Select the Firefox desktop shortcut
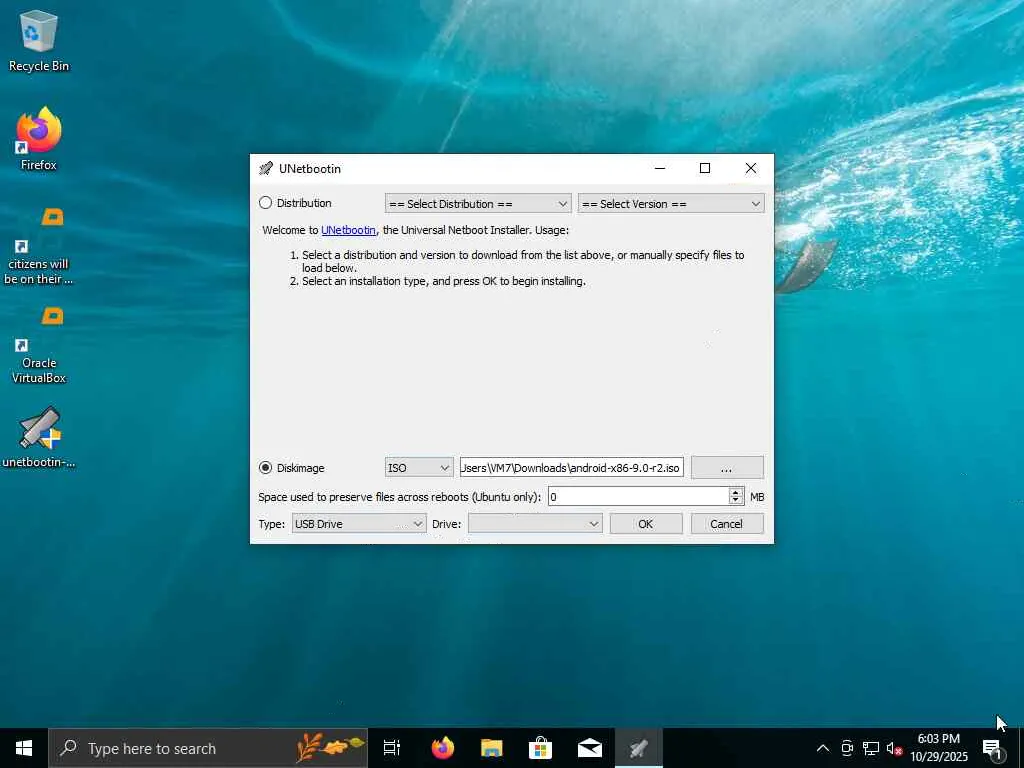 39,139
